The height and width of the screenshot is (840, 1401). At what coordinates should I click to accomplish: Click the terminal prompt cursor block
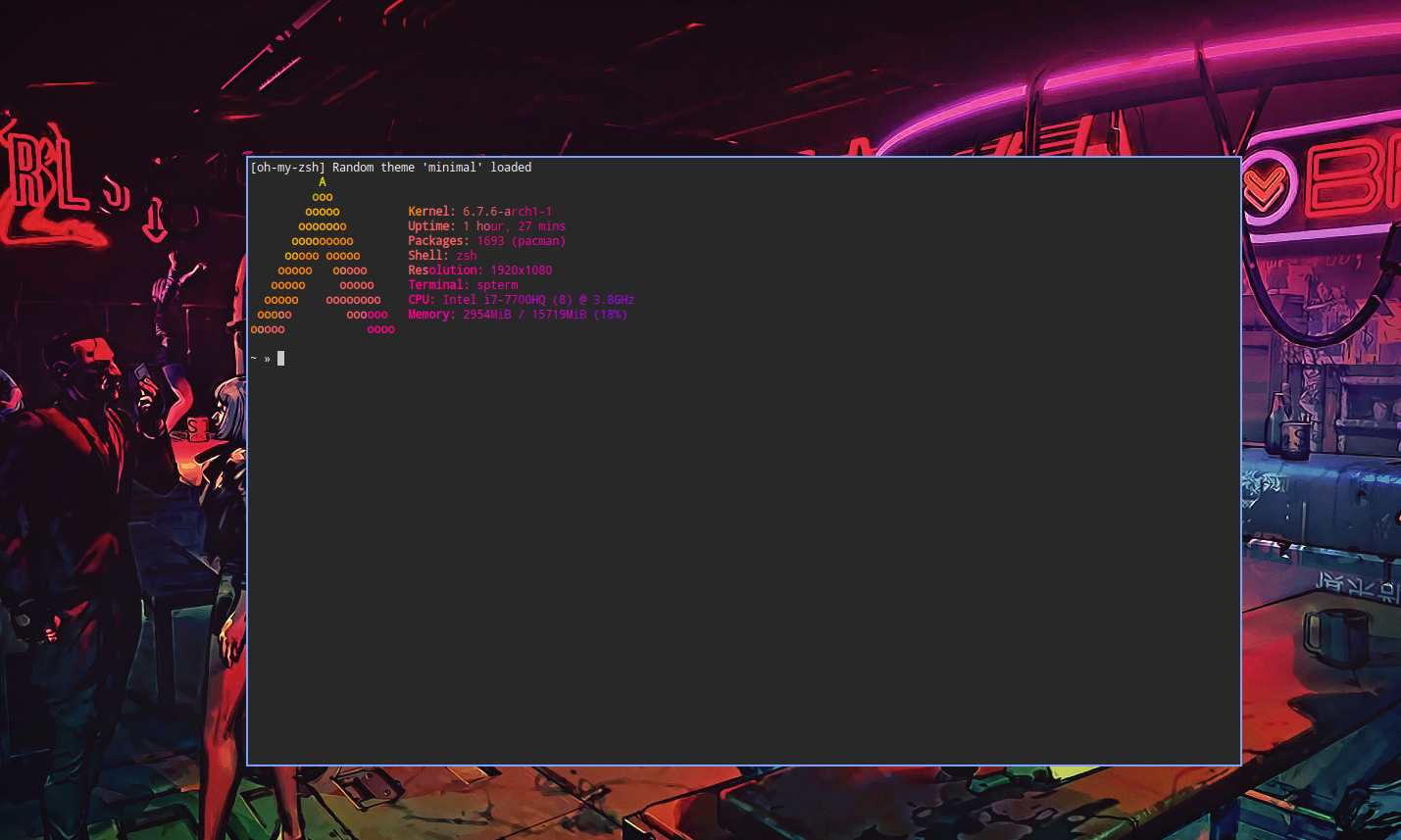coord(281,359)
